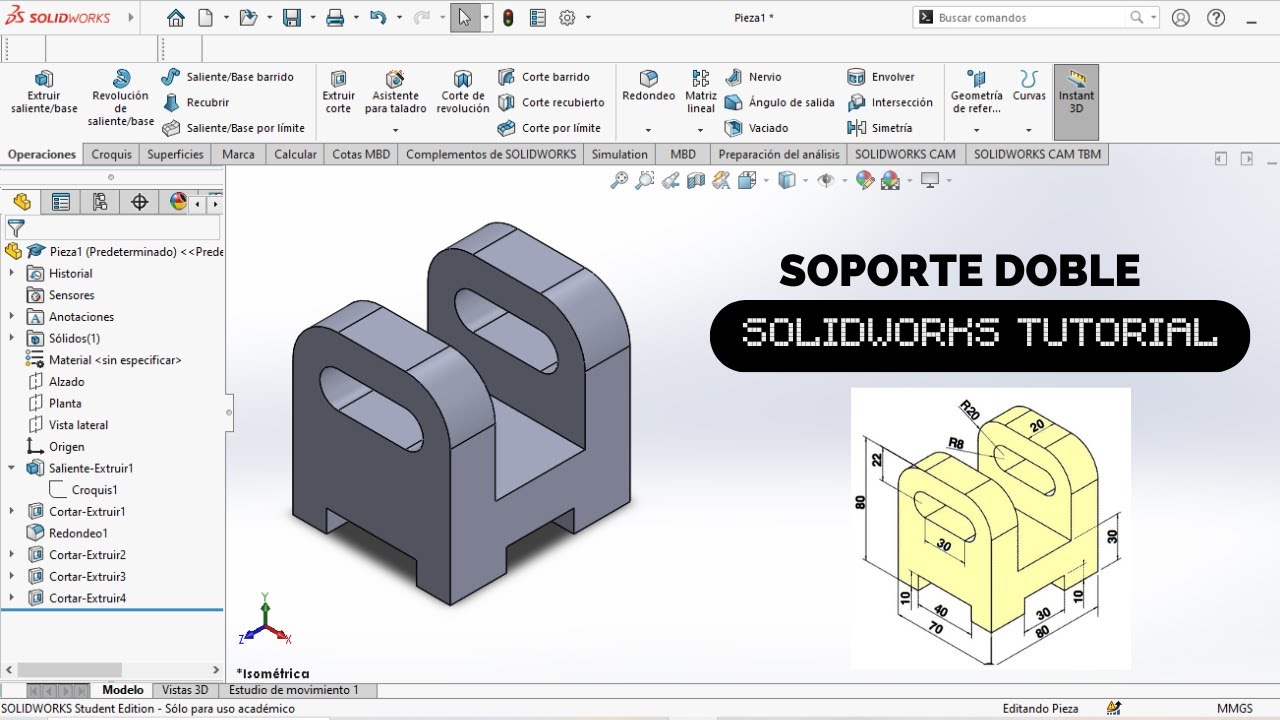1280x720 pixels.
Task: Click Corte de revolución tool
Action: click(x=462, y=93)
